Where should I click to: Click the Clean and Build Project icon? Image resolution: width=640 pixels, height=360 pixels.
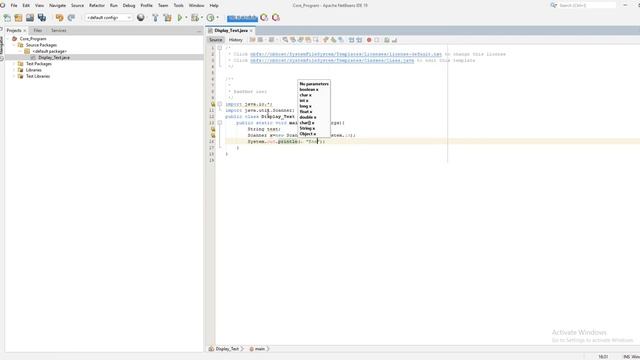coord(167,18)
